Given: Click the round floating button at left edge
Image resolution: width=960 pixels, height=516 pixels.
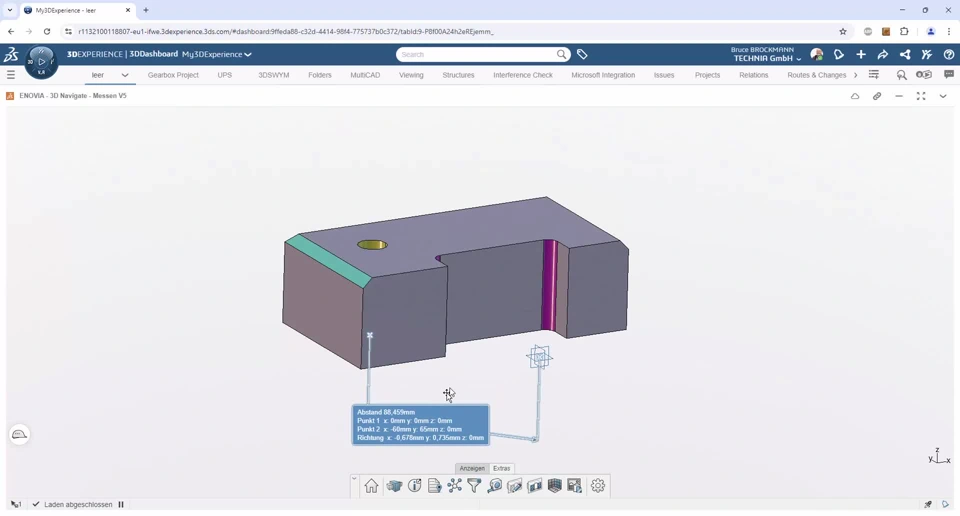Looking at the screenshot, I should click(x=20, y=435).
